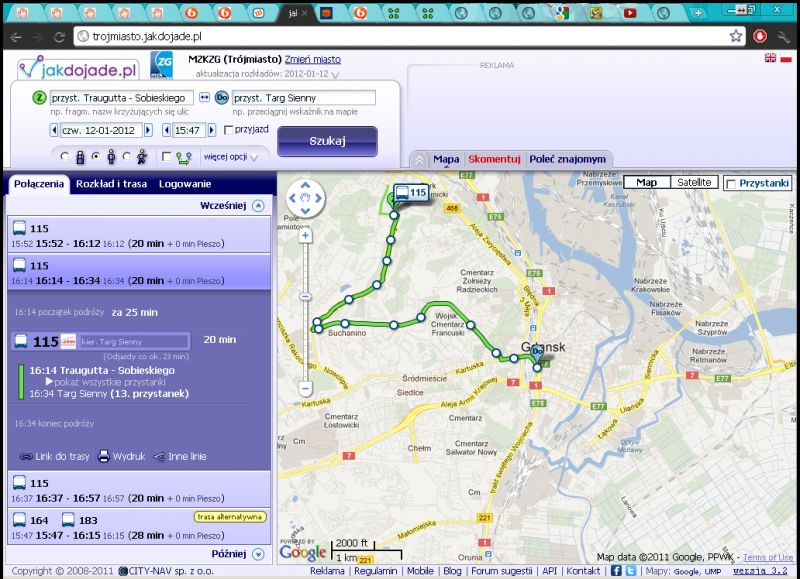Increase the departure time
The width and height of the screenshot is (800, 579).
(212, 130)
